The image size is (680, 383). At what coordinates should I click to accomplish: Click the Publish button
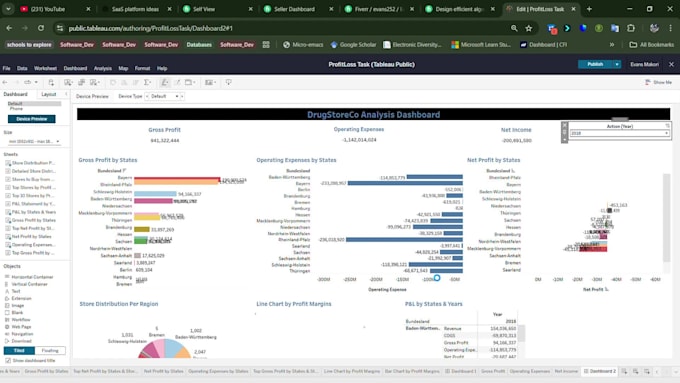coord(595,64)
